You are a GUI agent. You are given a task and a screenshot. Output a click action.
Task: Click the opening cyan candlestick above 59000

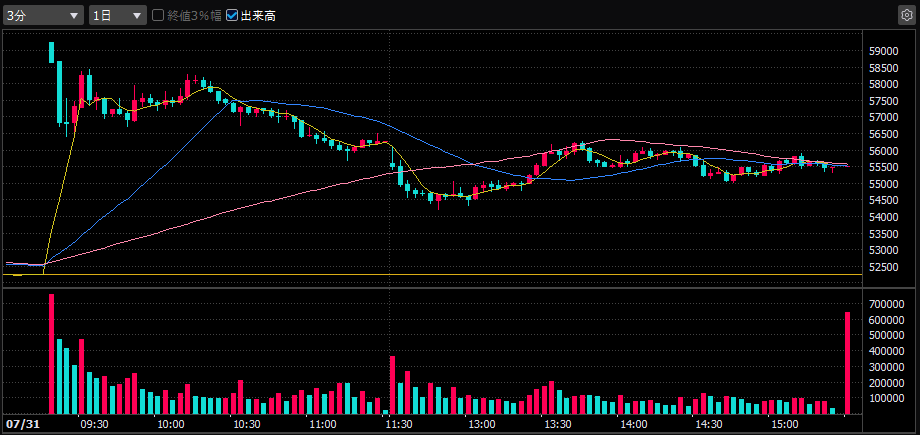[x=52, y=52]
